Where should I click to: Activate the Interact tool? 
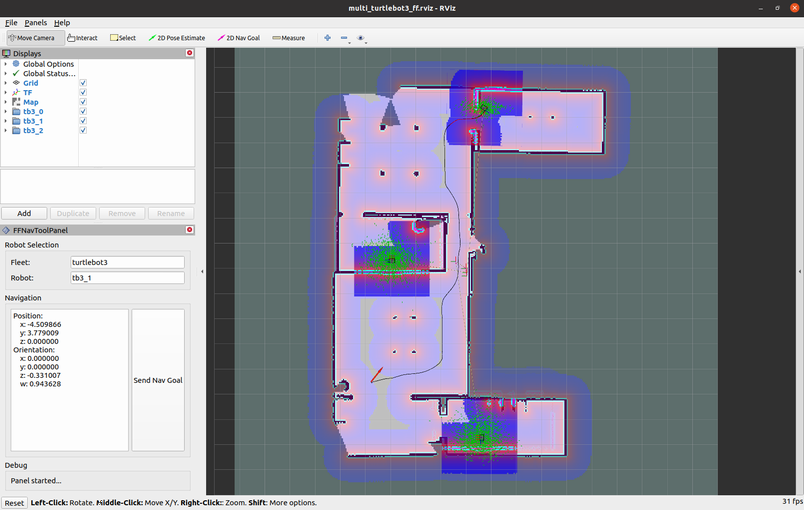[x=83, y=38]
